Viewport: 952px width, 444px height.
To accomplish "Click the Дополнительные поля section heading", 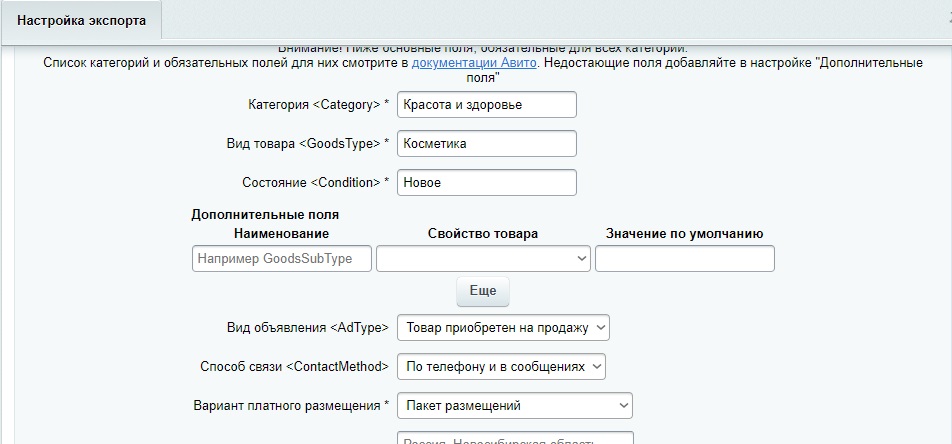I will 265,214.
